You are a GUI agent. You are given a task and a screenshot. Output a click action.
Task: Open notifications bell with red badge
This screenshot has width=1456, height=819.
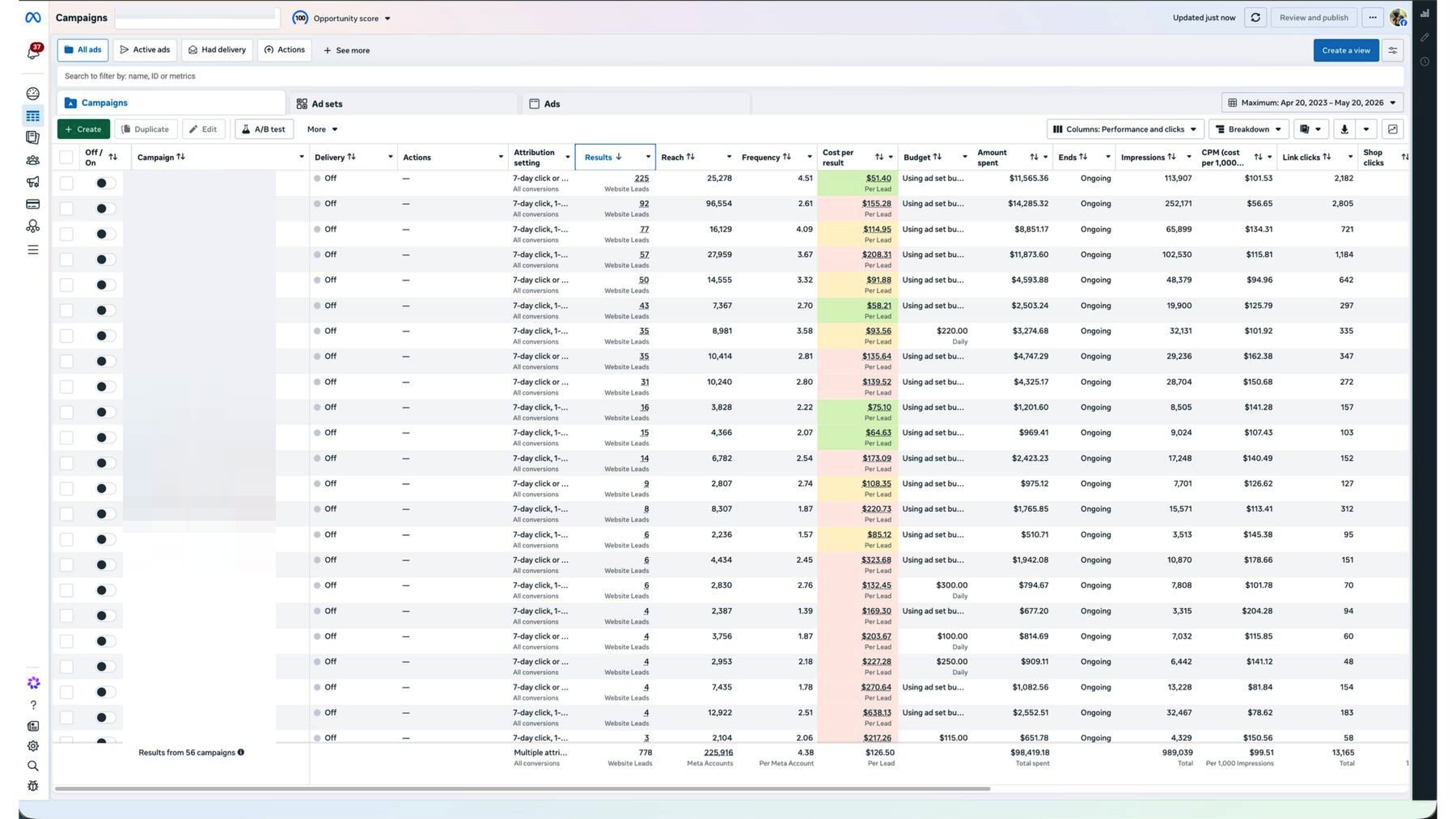point(33,52)
